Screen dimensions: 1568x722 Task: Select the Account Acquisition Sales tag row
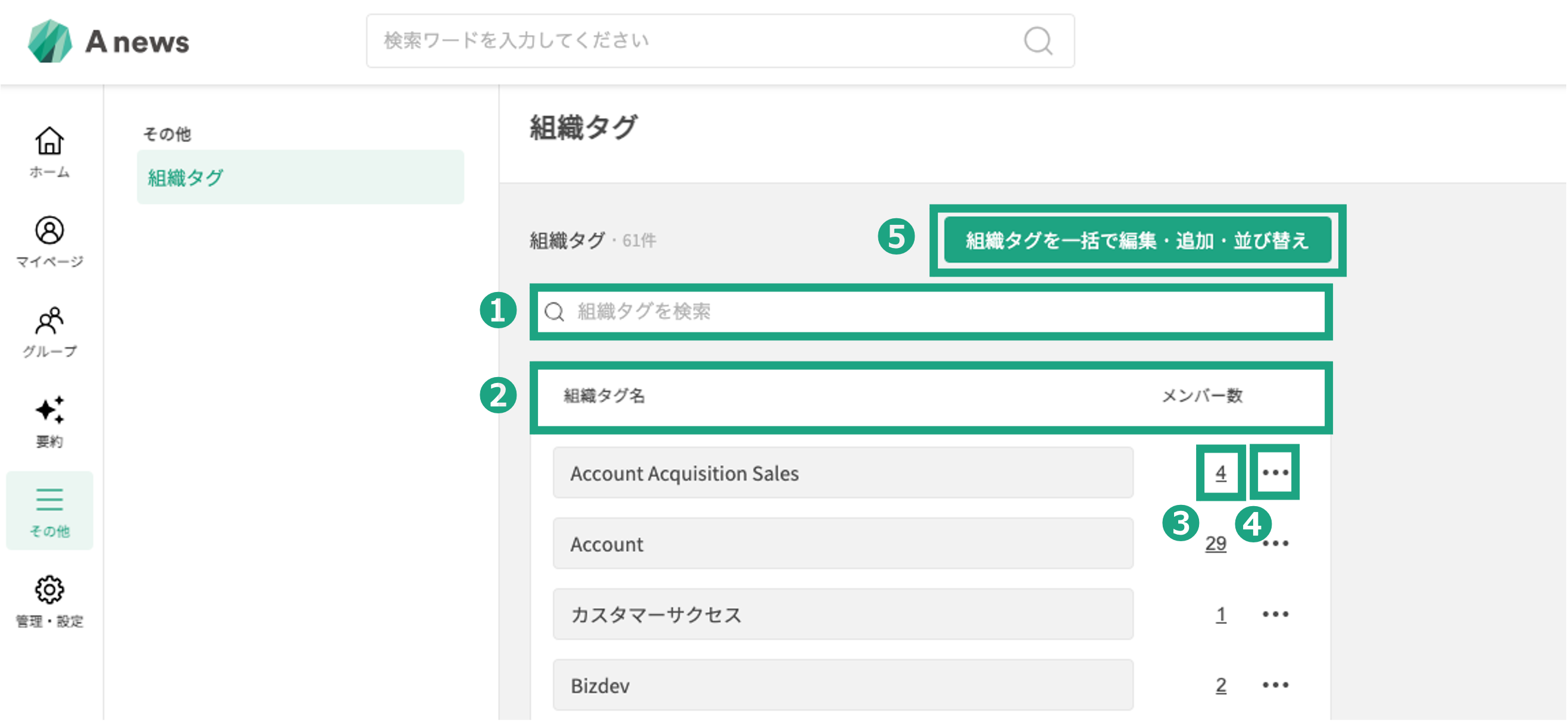[843, 473]
